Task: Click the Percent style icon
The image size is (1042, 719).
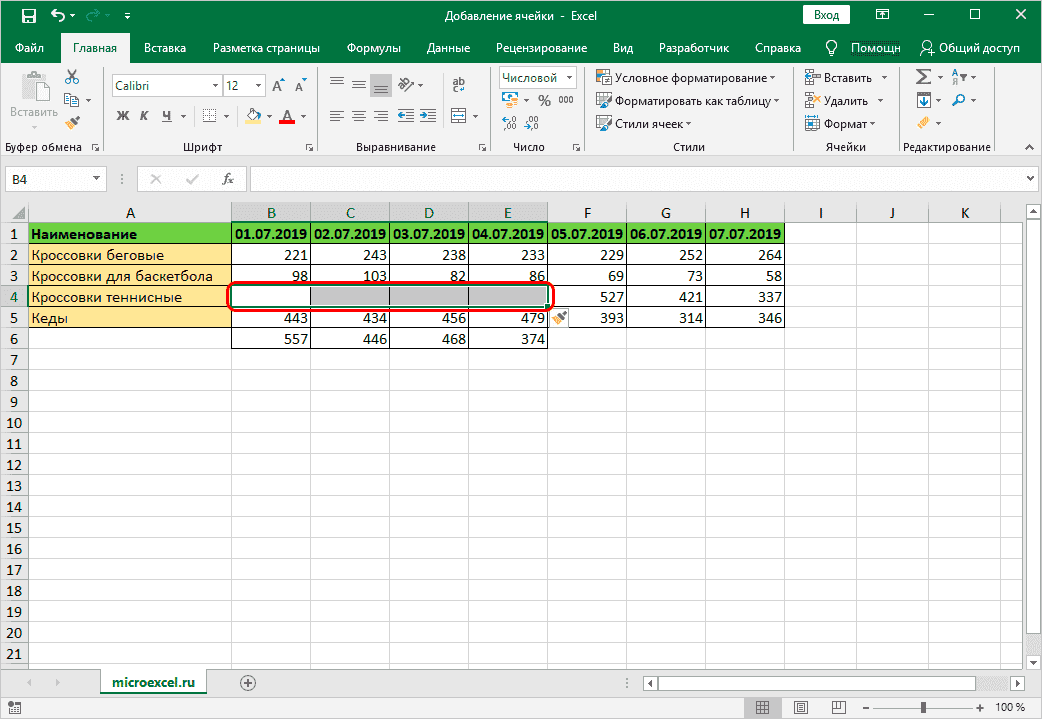Action: tap(544, 100)
